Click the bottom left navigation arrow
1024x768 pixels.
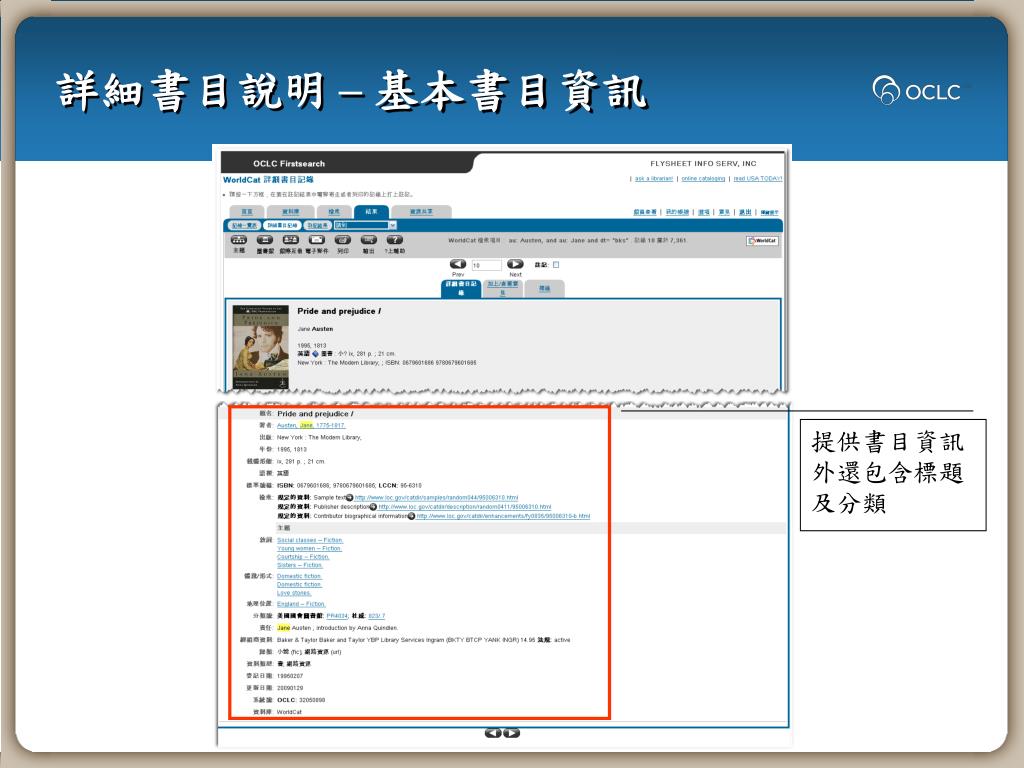click(x=493, y=733)
